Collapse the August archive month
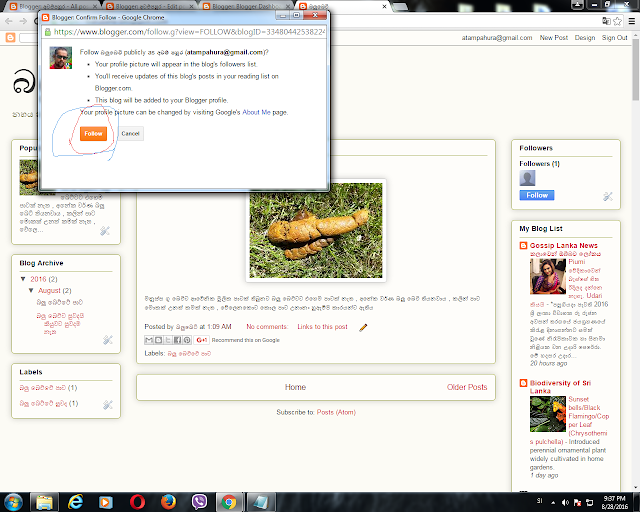The height and width of the screenshot is (512, 640). [x=31, y=290]
